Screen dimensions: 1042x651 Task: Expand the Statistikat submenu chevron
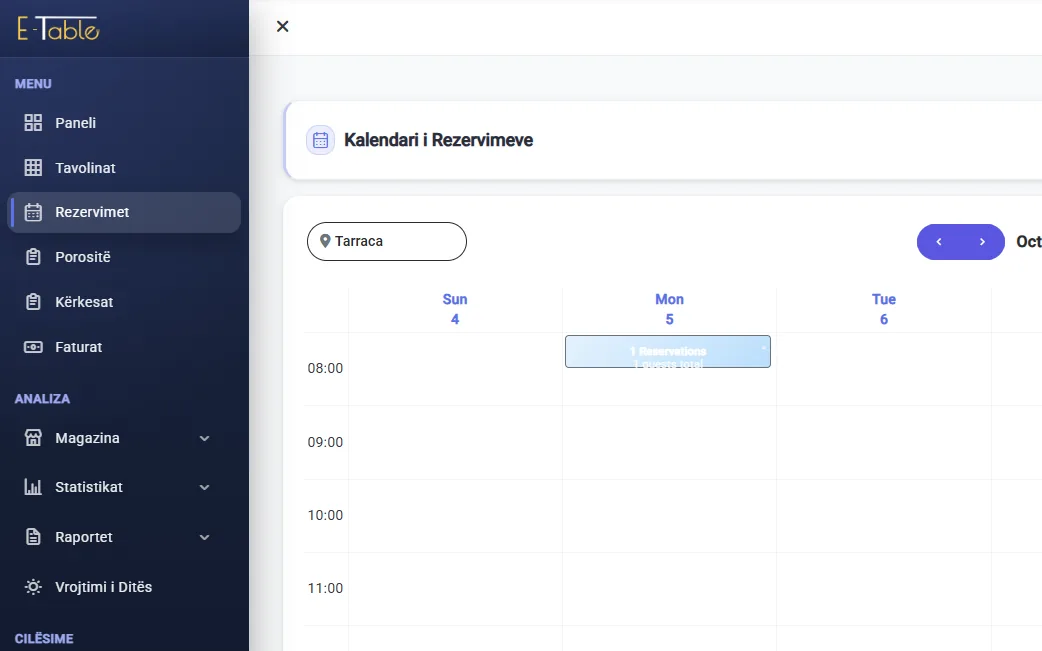coord(205,488)
